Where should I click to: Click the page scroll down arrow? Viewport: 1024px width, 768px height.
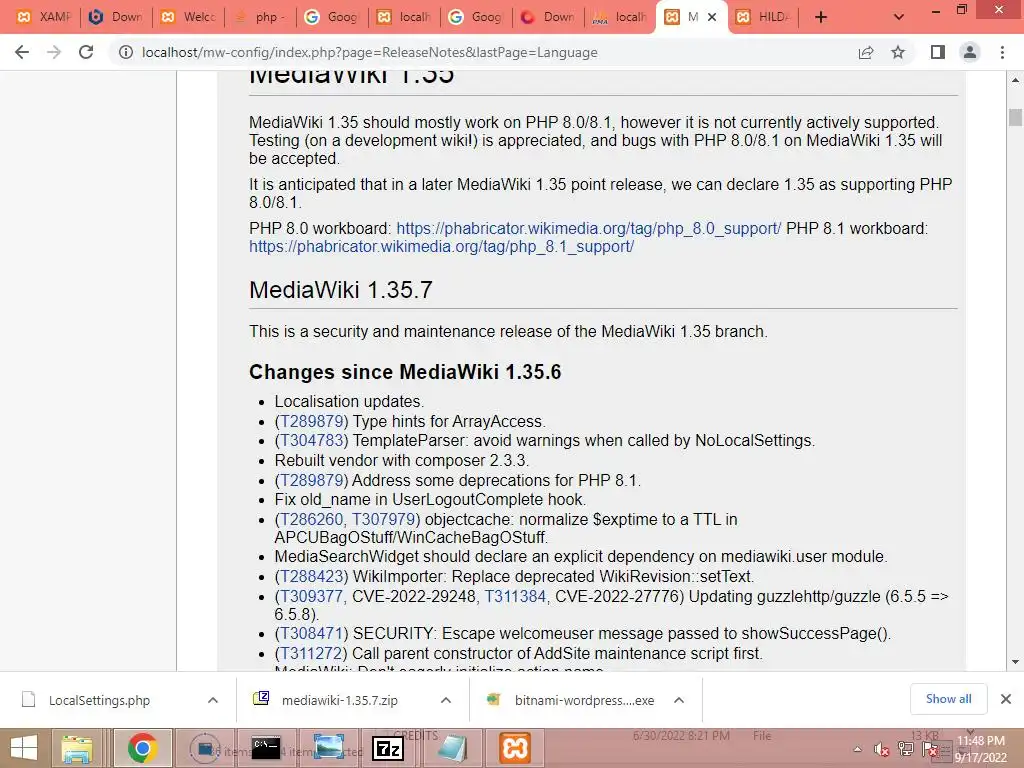coord(1015,662)
